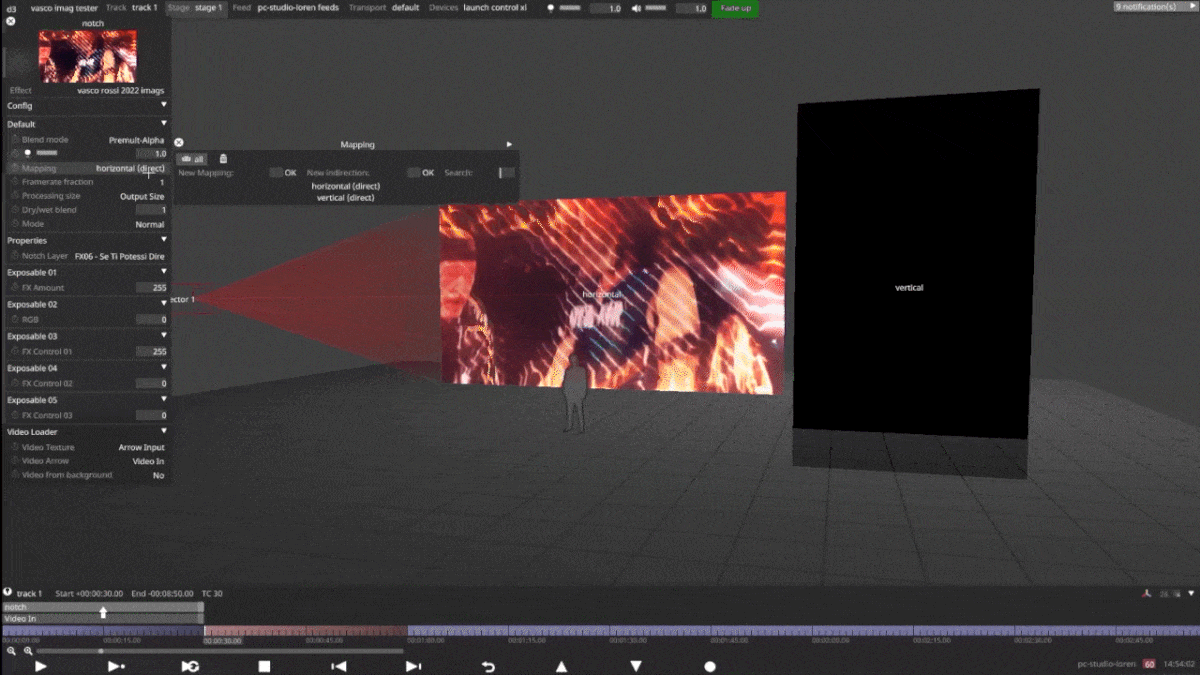Open the Feed pc-studio-loren feeds menu

tap(286, 7)
